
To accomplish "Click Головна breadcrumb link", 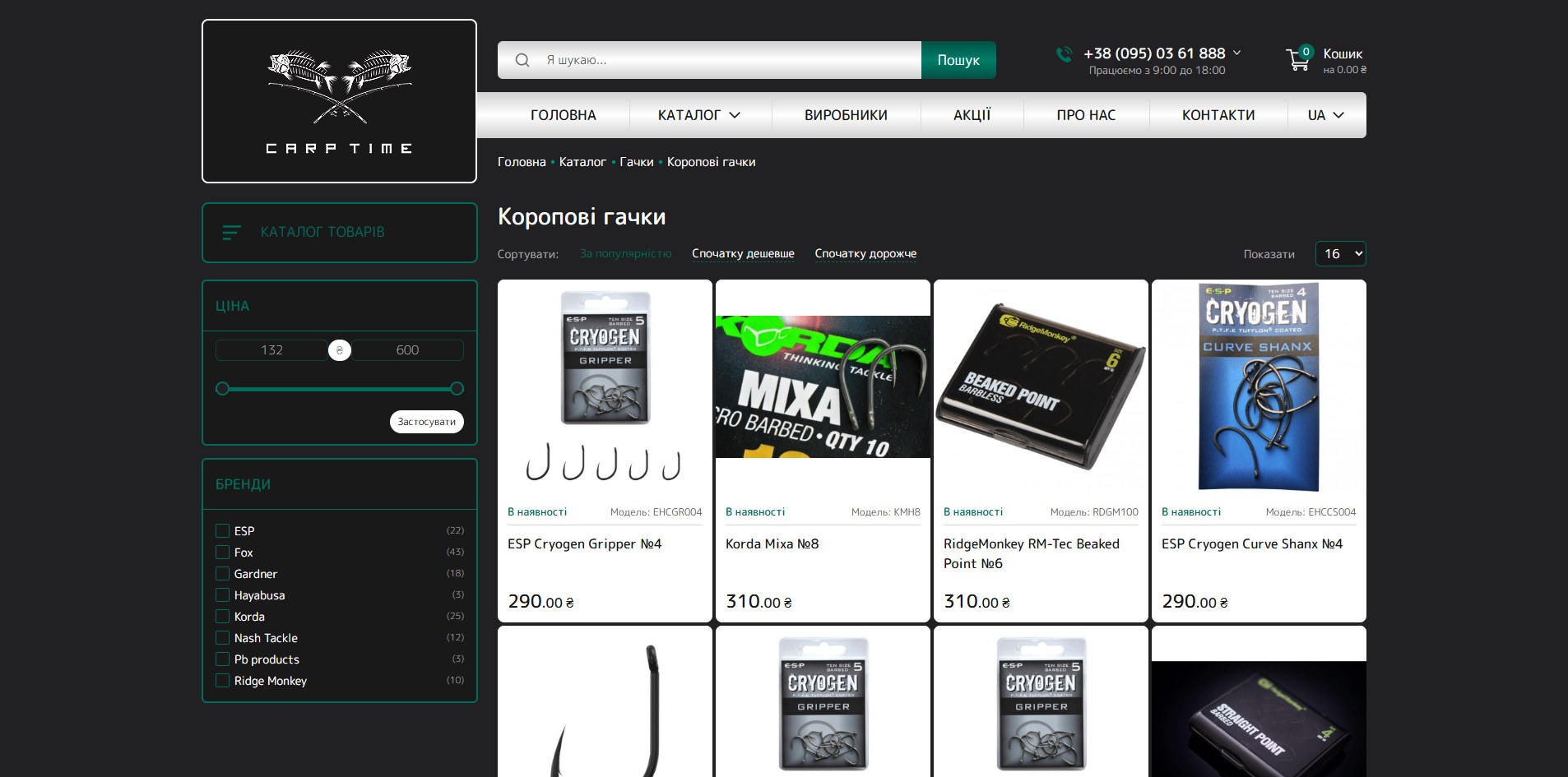I will click(522, 162).
